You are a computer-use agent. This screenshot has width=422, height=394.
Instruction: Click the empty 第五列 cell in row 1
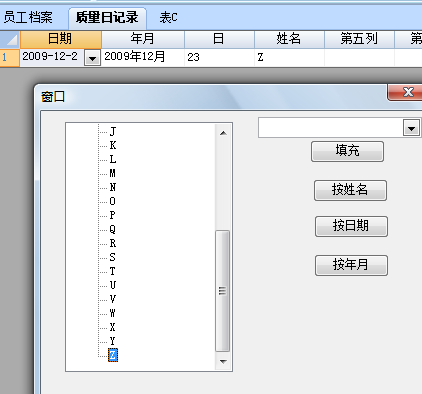(x=359, y=57)
